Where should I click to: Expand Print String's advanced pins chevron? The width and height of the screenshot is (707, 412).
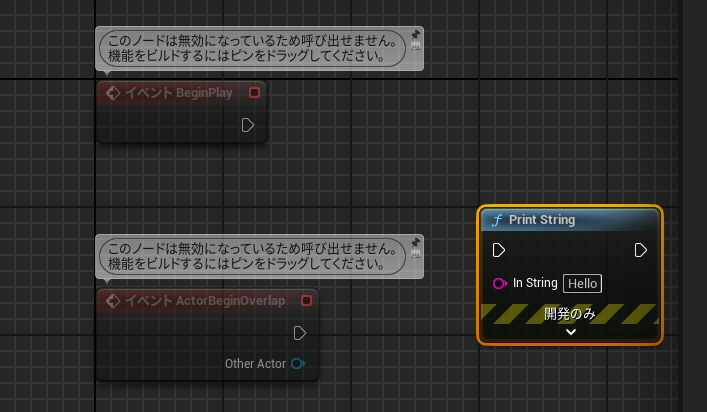pos(570,332)
